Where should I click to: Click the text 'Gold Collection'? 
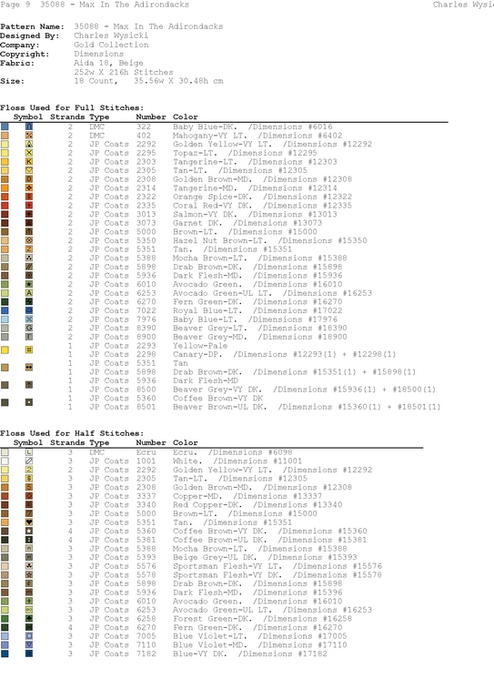(111, 45)
